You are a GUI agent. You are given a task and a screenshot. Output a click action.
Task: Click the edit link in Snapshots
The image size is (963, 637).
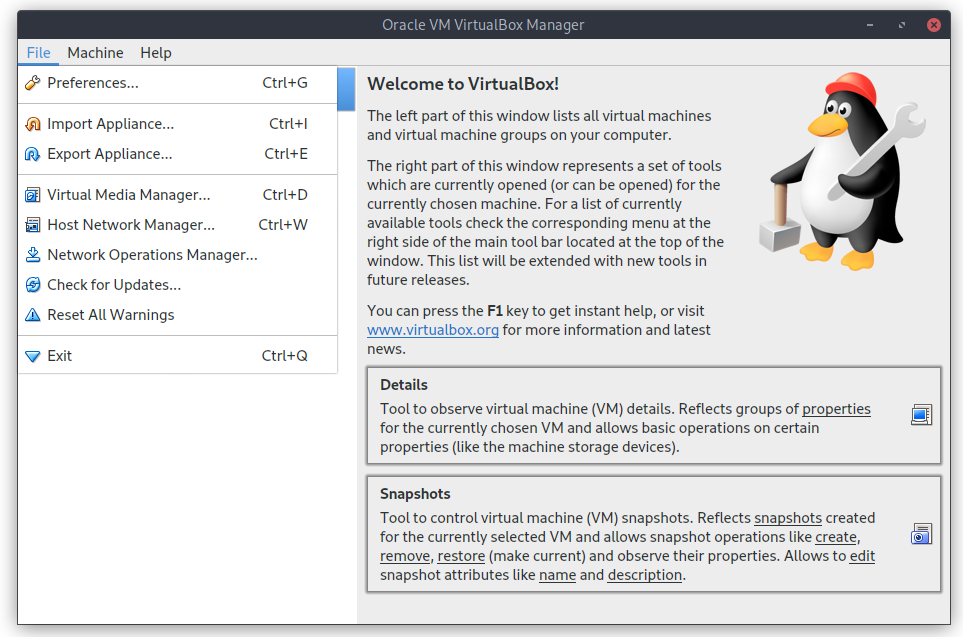pos(862,556)
